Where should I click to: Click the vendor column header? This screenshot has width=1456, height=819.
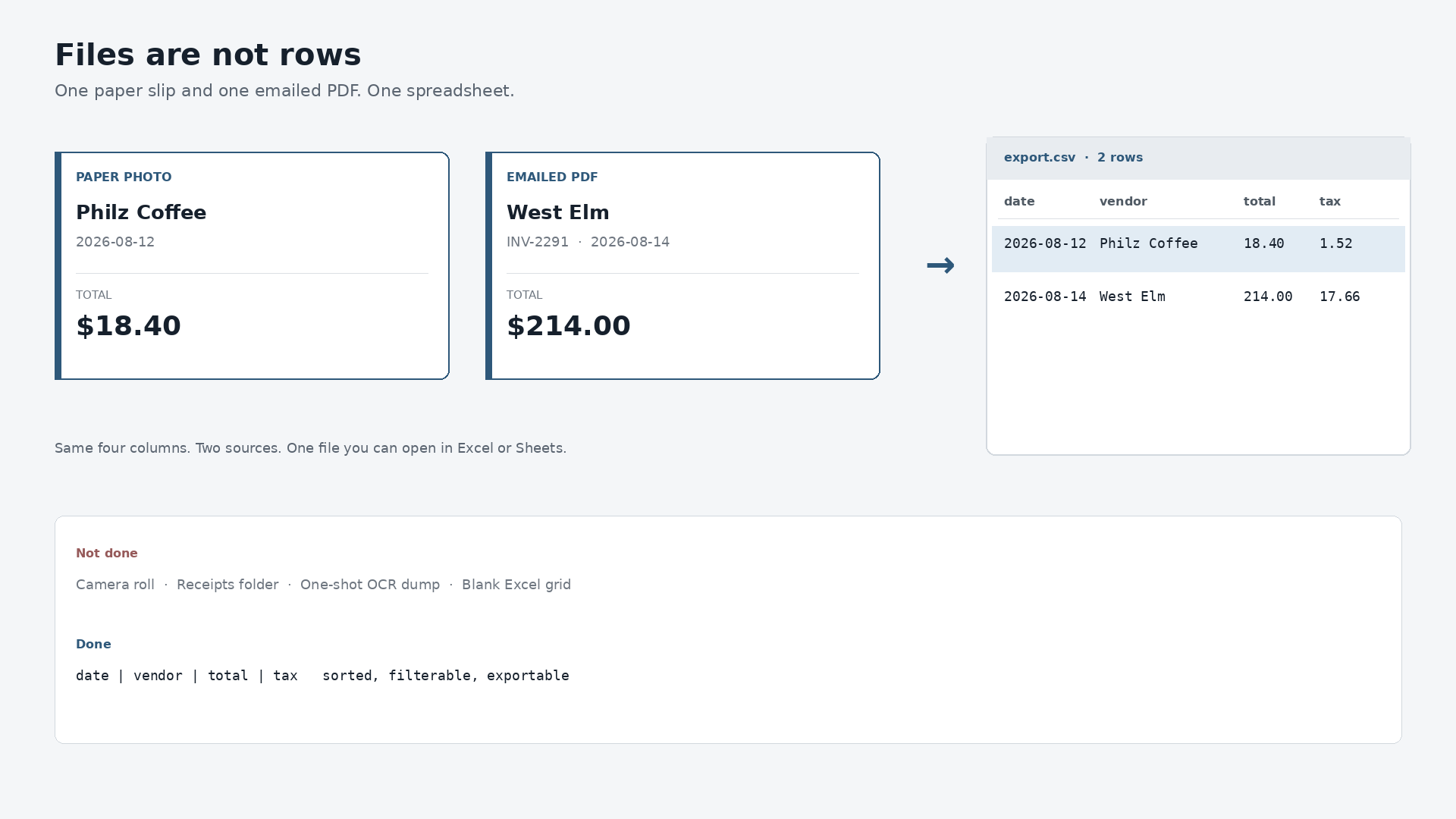click(1123, 202)
